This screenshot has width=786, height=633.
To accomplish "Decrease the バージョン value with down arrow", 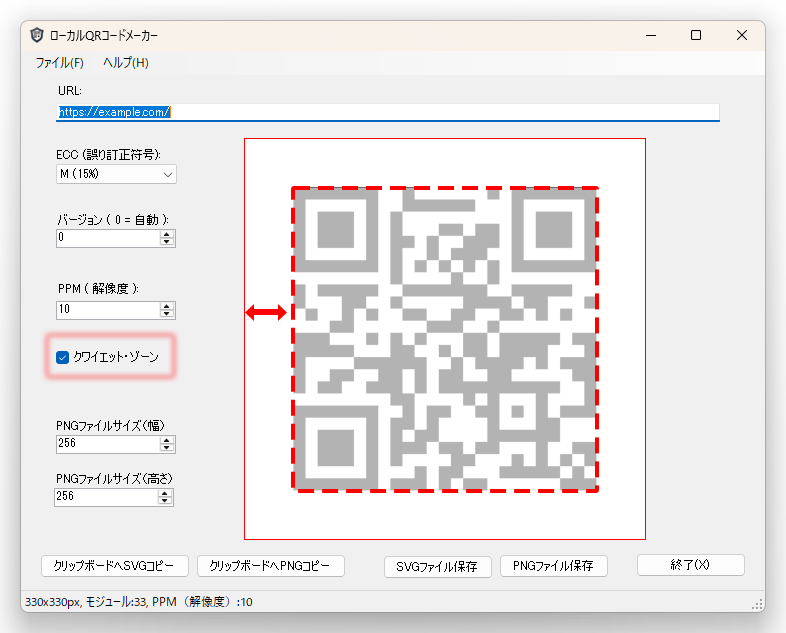I will pyautogui.click(x=167, y=242).
